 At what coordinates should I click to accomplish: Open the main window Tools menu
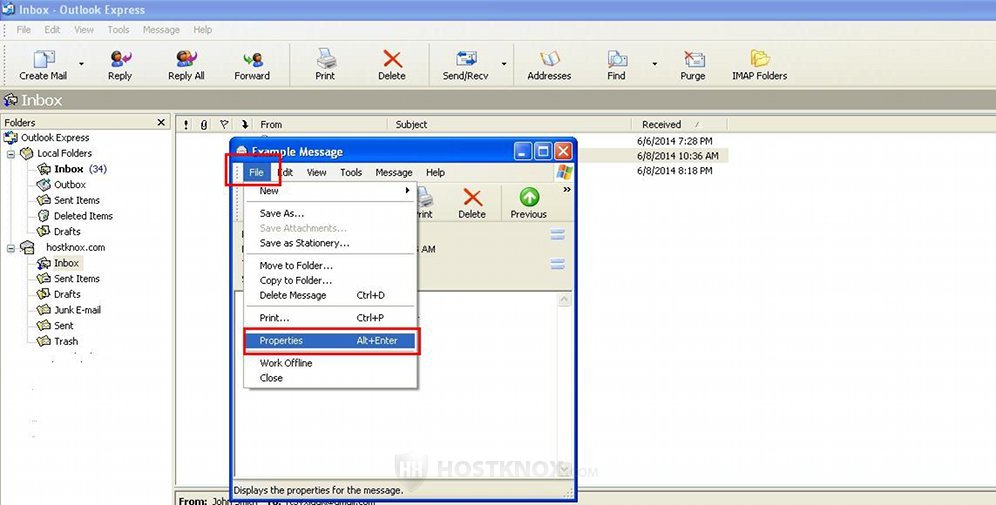[118, 30]
